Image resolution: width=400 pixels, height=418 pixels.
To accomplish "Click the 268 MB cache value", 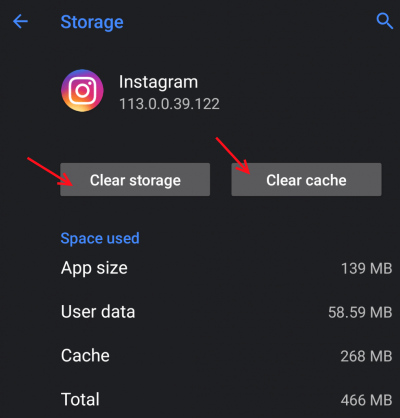I will point(366,356).
